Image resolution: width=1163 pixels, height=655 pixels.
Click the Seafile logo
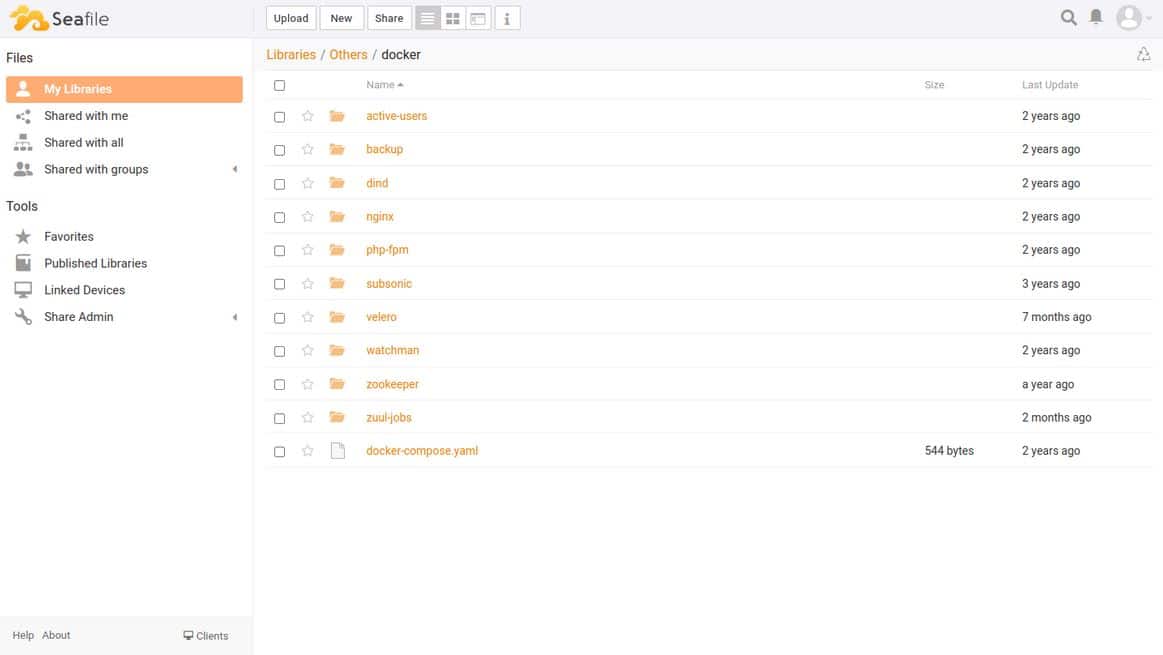pos(59,19)
